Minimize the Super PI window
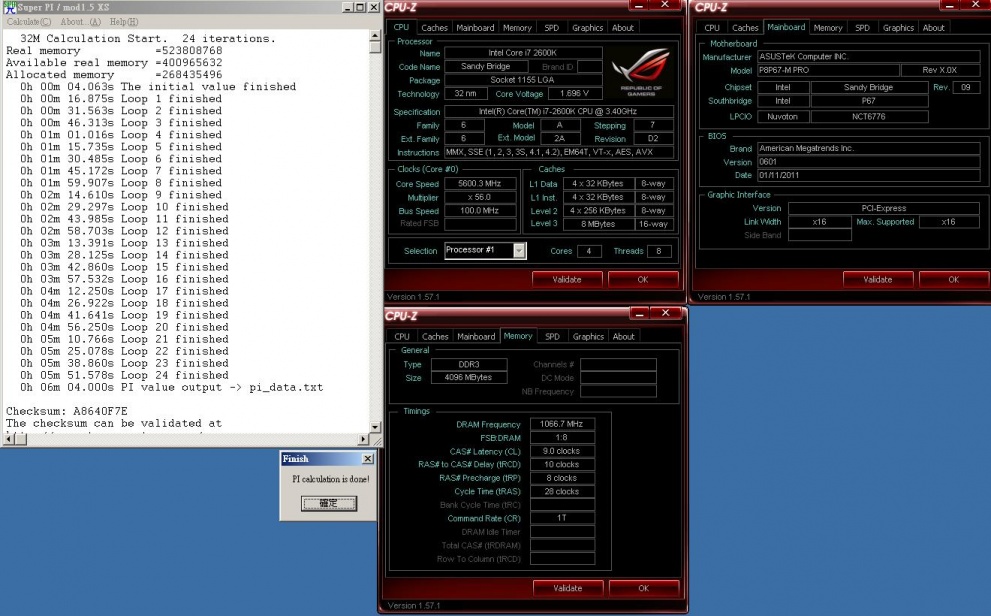Image resolution: width=991 pixels, height=616 pixels. (346, 7)
